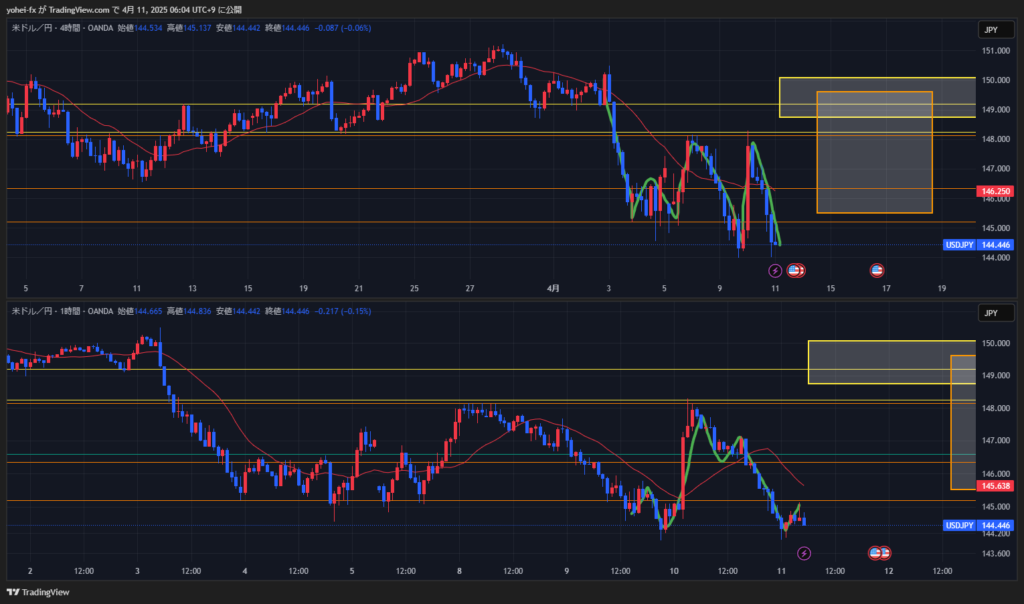Click the lightning event icon on 1-hour chart
Image resolution: width=1024 pixels, height=604 pixels.
(x=804, y=552)
